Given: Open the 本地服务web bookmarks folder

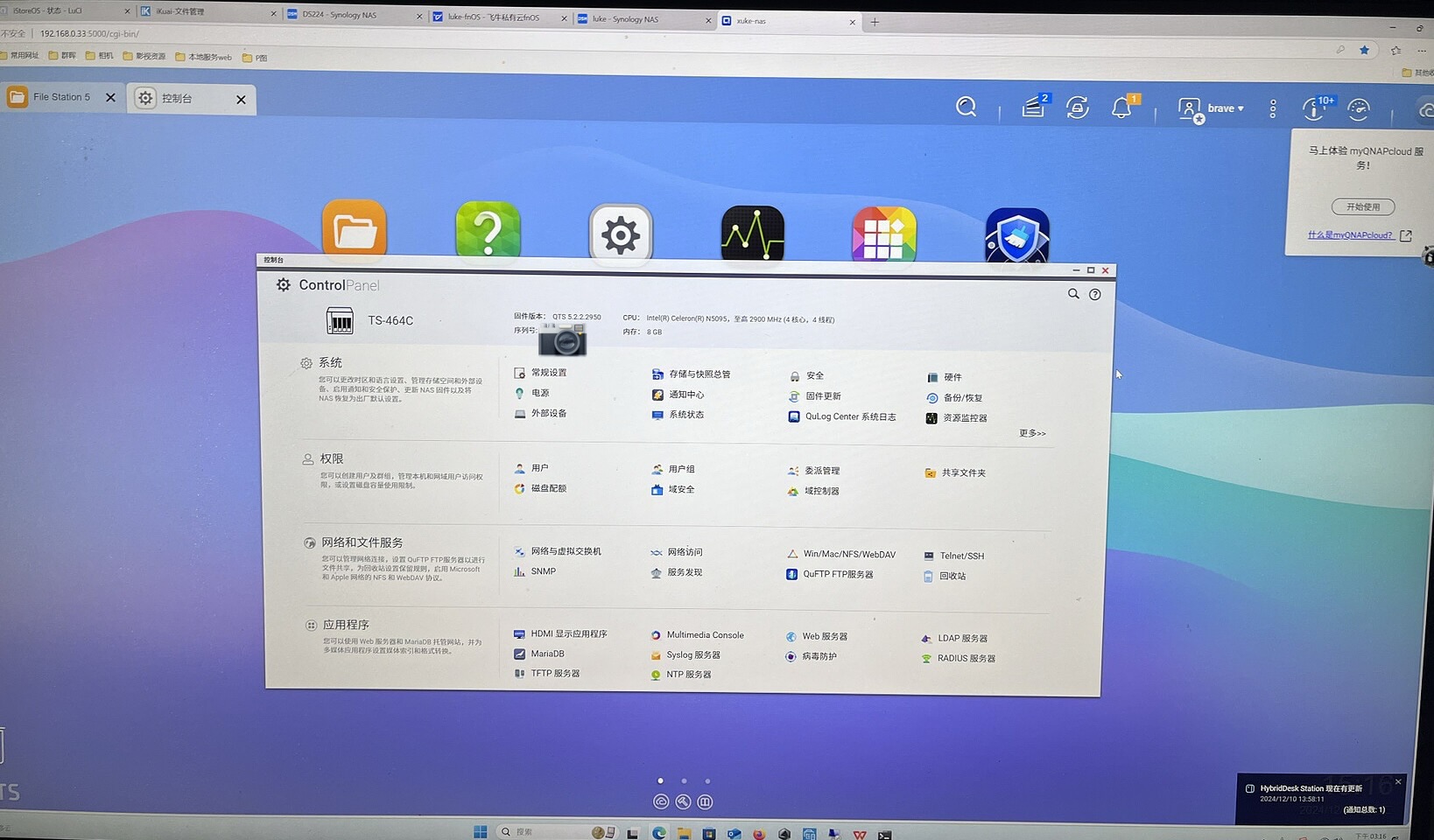Looking at the screenshot, I should coord(204,58).
